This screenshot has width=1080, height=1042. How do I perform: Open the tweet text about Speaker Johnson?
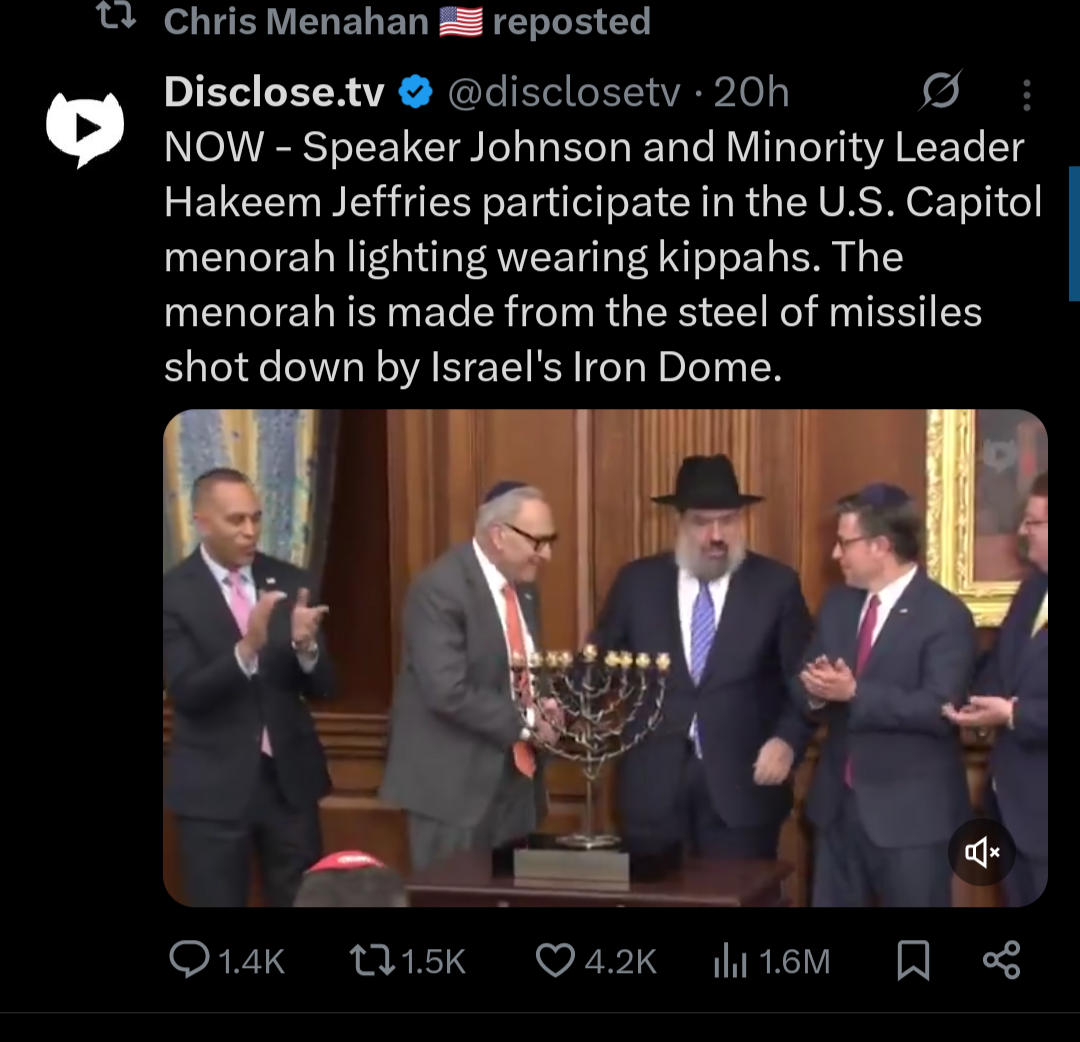pos(600,258)
